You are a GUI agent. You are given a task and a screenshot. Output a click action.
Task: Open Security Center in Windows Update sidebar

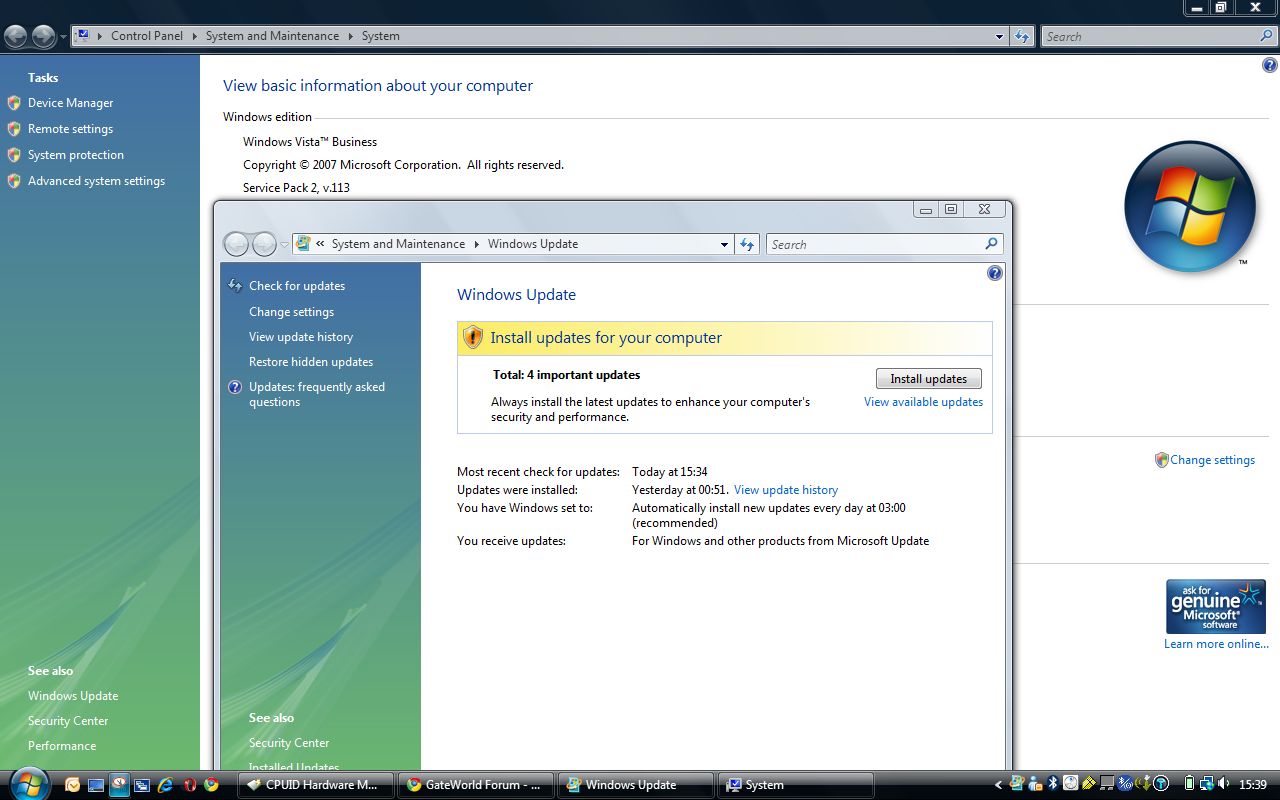click(x=289, y=743)
